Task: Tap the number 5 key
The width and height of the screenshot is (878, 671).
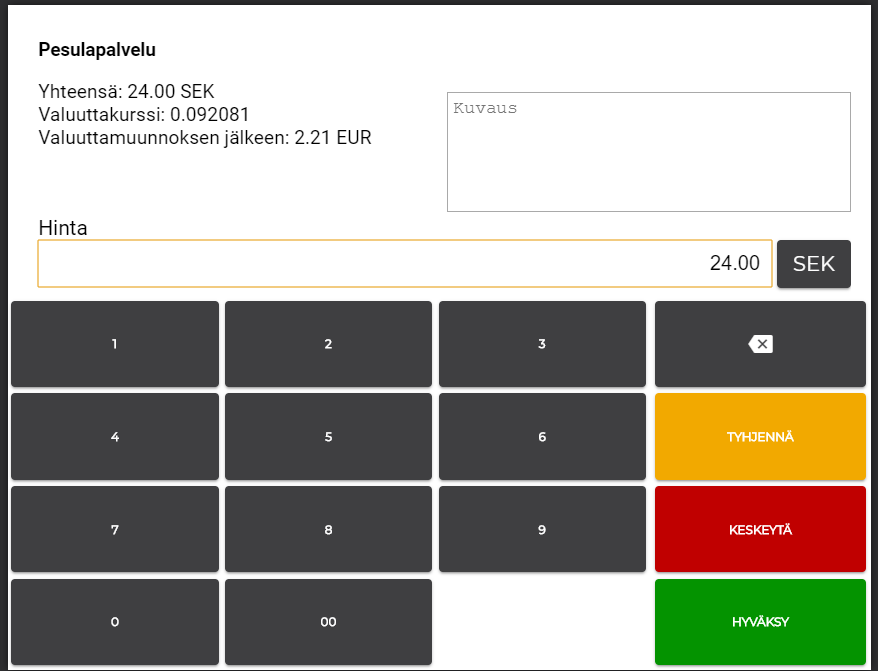Action: pyautogui.click(x=328, y=437)
